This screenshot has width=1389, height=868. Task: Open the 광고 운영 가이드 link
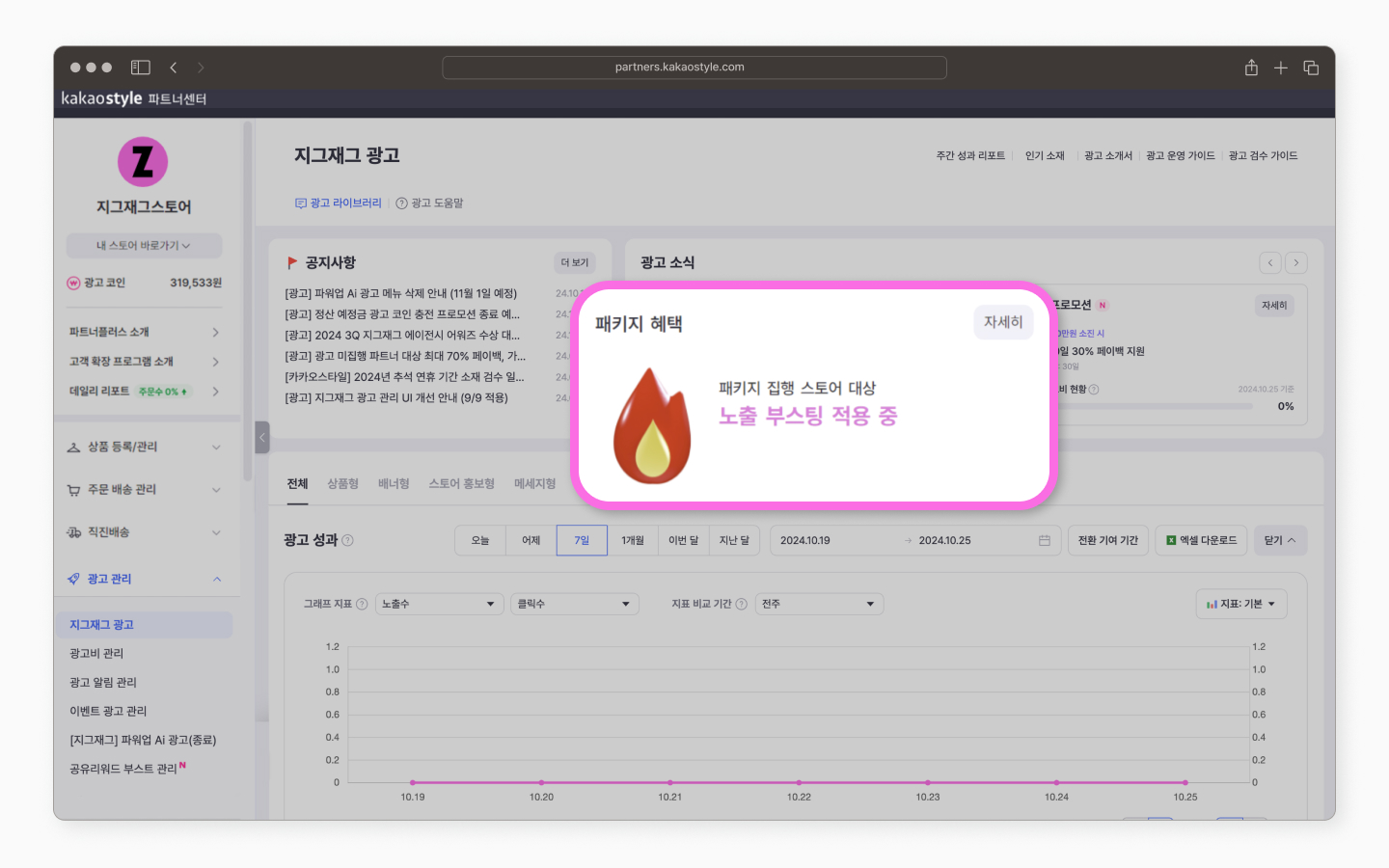[1181, 155]
